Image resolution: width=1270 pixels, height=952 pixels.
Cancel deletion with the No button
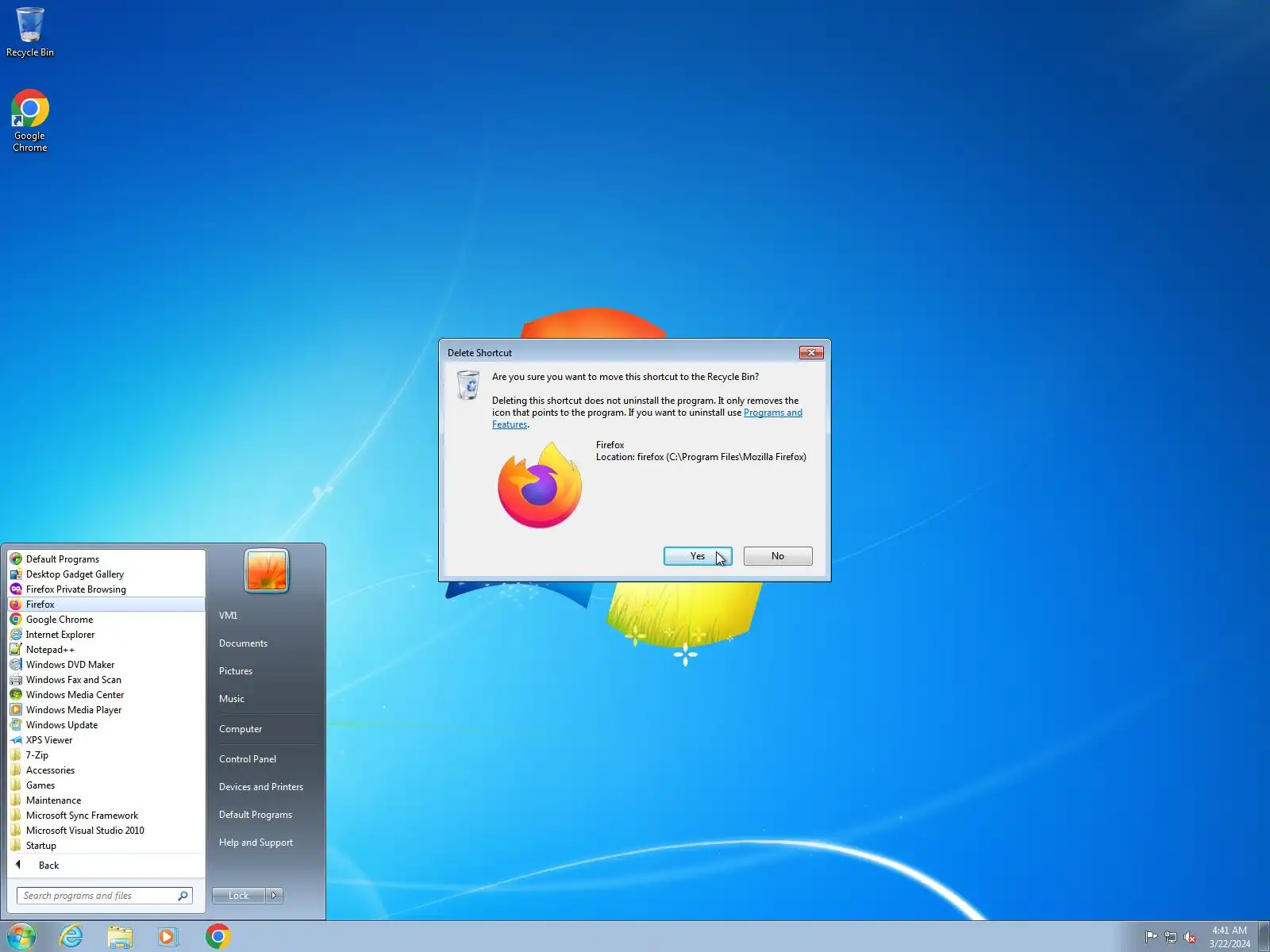coord(778,556)
